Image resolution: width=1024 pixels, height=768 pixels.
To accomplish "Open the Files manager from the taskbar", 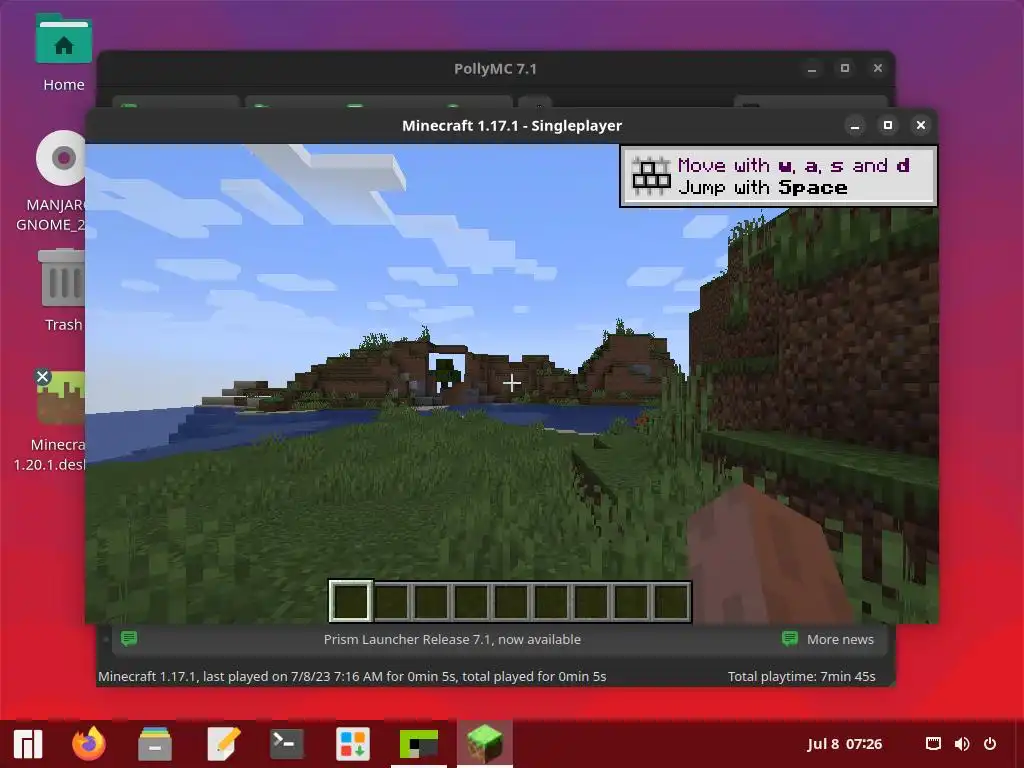I will click(155, 744).
